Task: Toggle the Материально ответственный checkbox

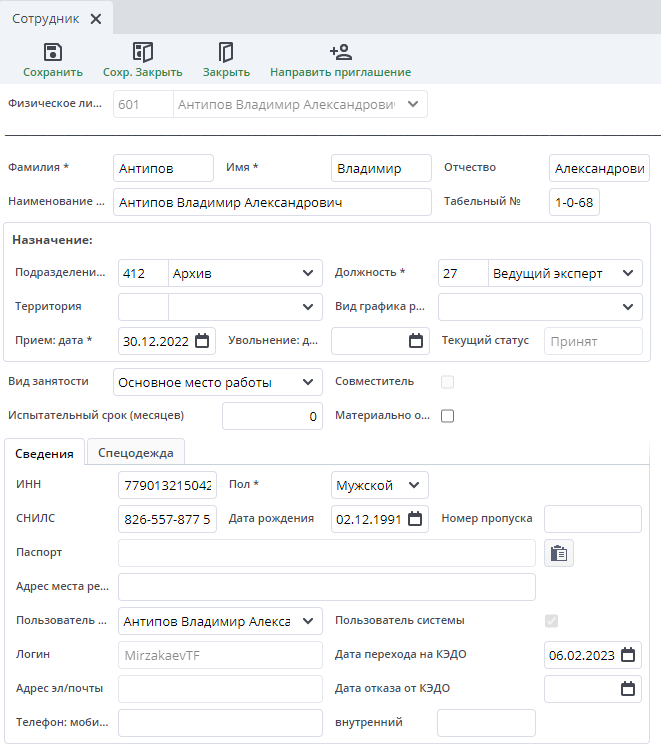Action: [447, 416]
